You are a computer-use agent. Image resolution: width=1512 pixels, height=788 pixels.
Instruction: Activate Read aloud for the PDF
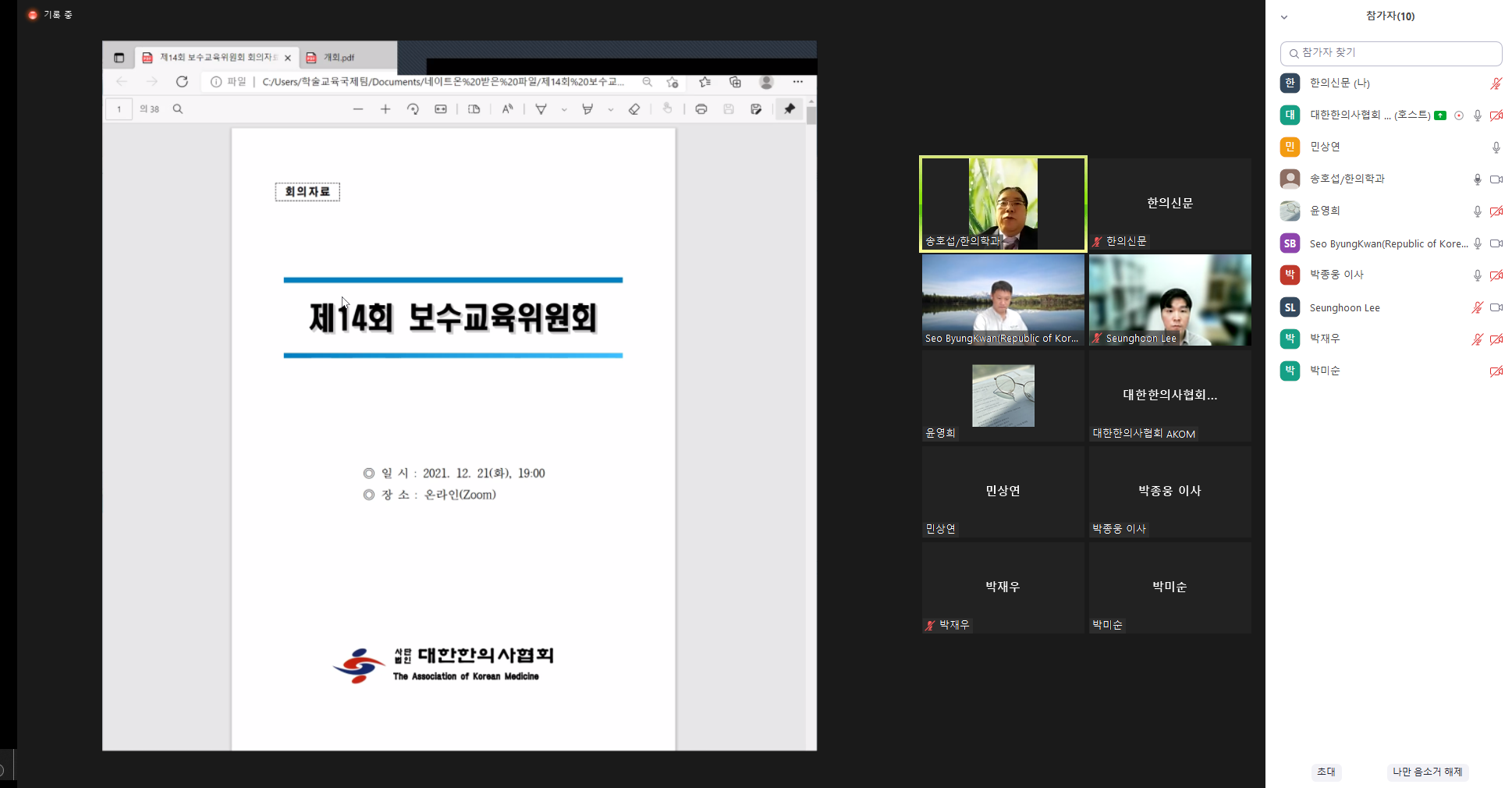tap(507, 109)
